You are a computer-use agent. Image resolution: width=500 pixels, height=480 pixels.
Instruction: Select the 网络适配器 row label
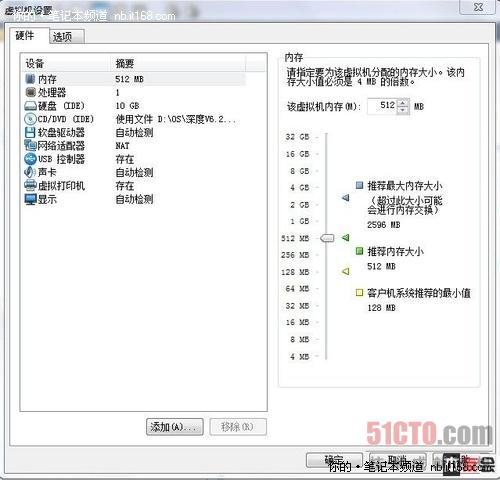[61, 146]
